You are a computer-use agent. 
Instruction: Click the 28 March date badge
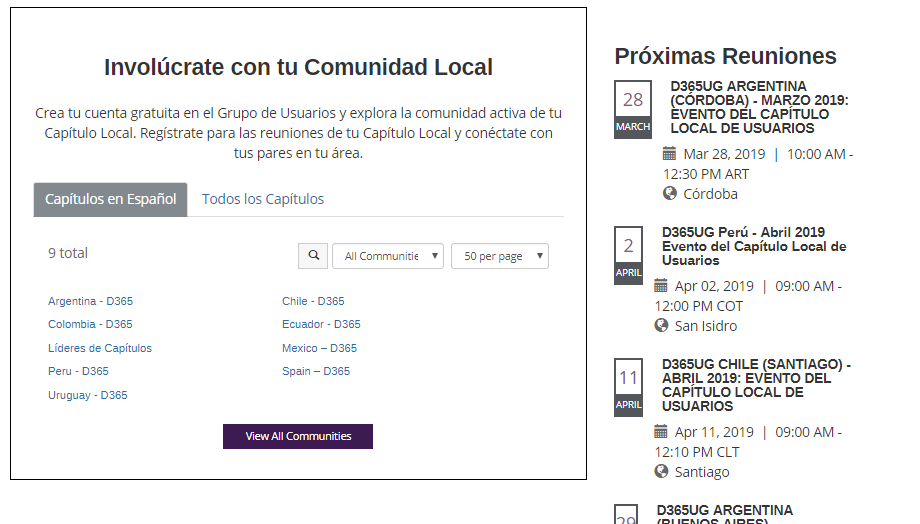tap(632, 110)
